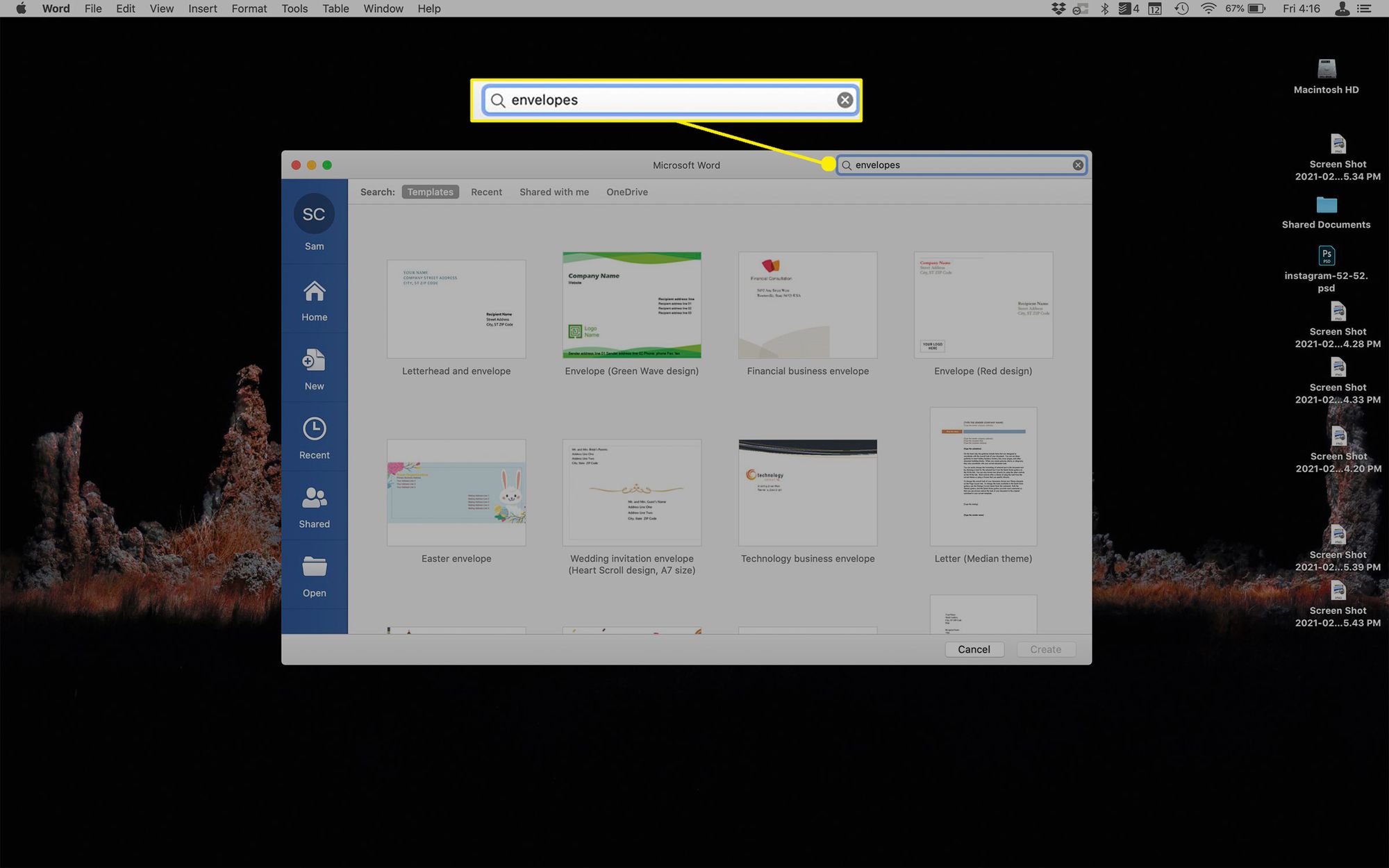
Task: Click the Cancel button
Action: [973, 649]
